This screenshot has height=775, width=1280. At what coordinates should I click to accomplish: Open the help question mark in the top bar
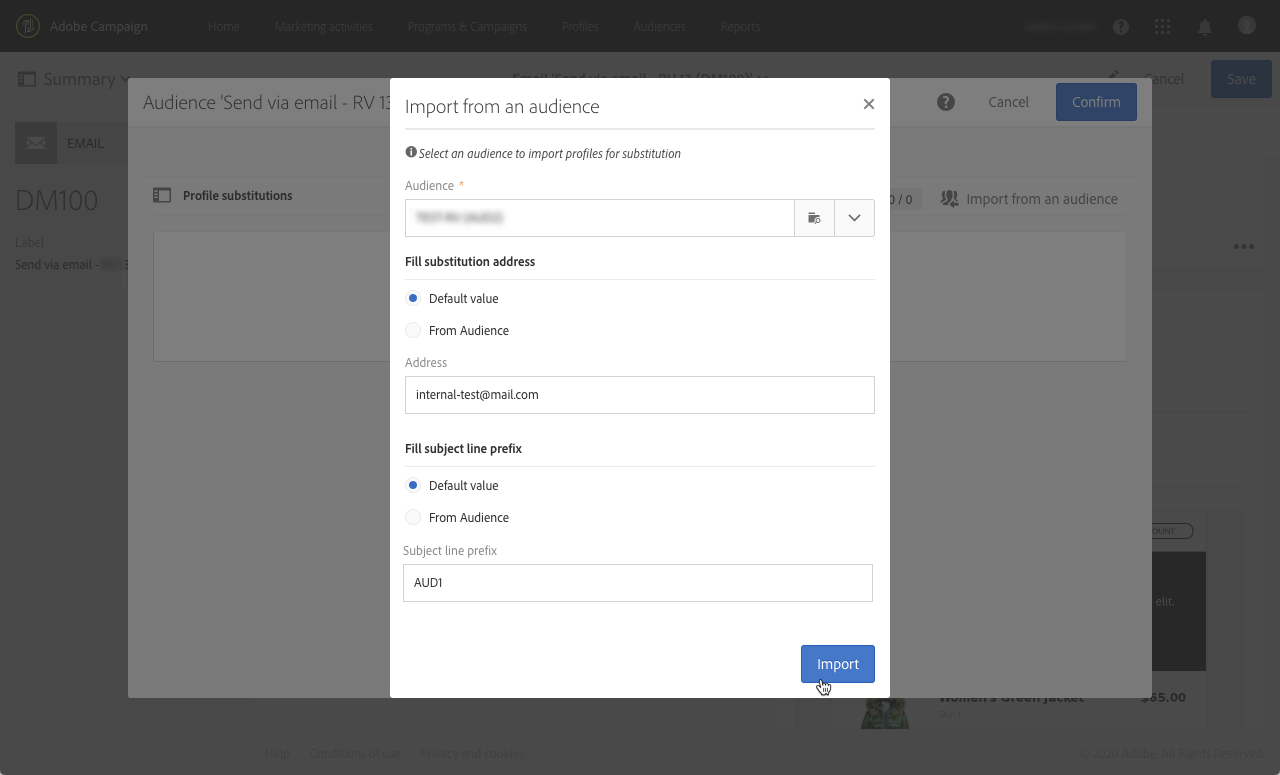[1121, 27]
